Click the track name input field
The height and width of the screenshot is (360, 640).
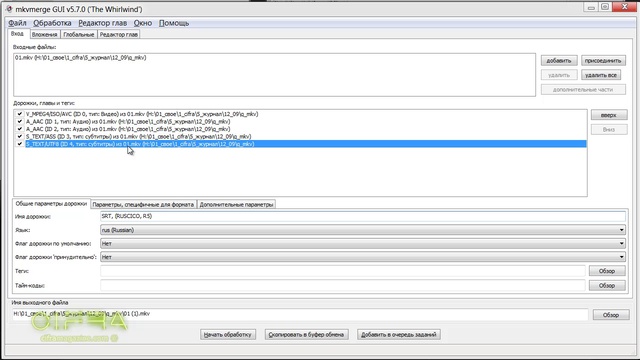362,216
